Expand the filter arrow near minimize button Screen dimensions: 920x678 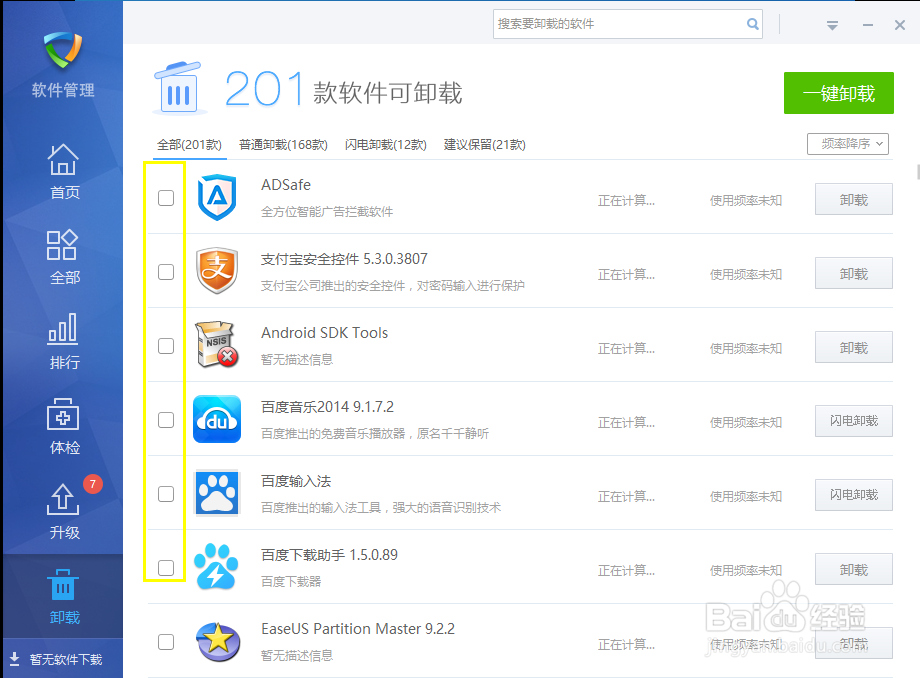[832, 25]
